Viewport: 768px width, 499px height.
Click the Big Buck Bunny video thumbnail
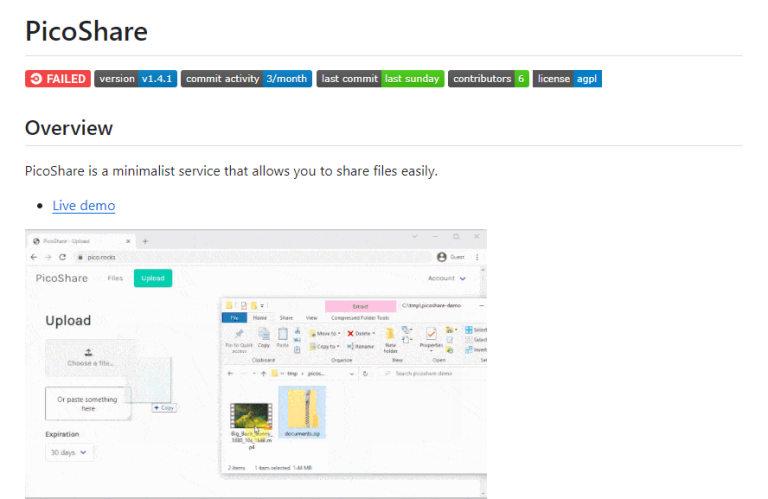coord(251,414)
